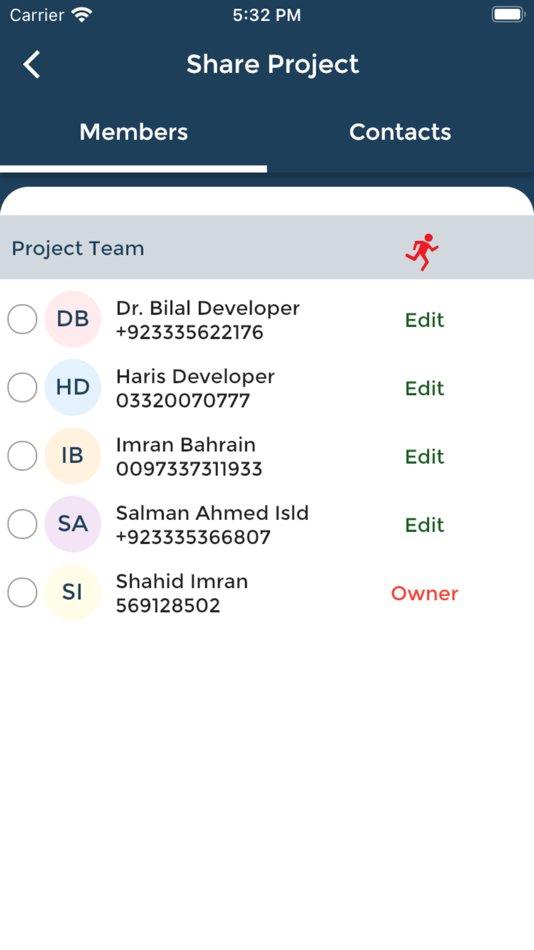Click the name Imran Bahrain
Screen dimensions: 534x950
[x=186, y=445]
